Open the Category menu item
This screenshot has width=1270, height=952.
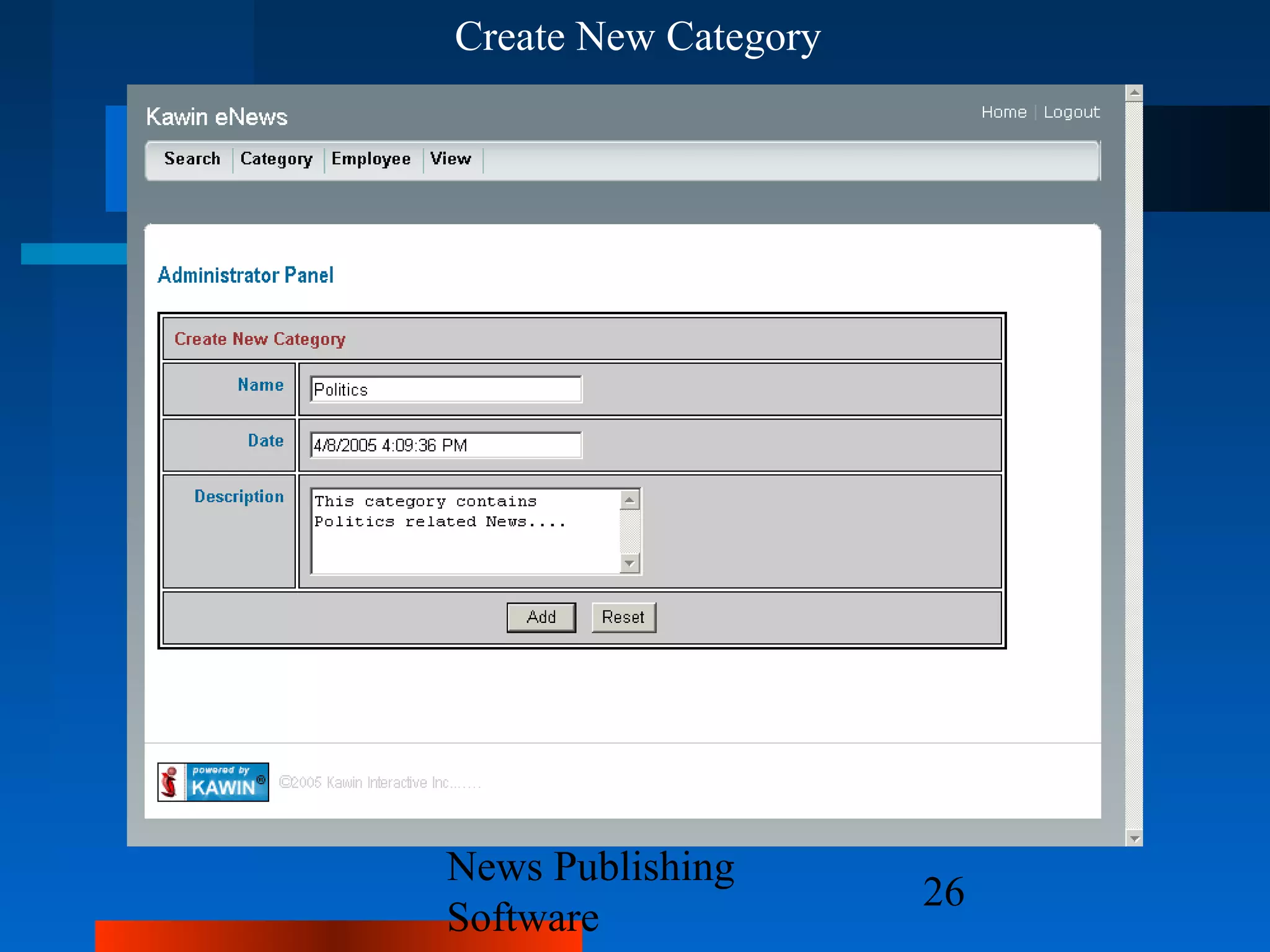277,159
